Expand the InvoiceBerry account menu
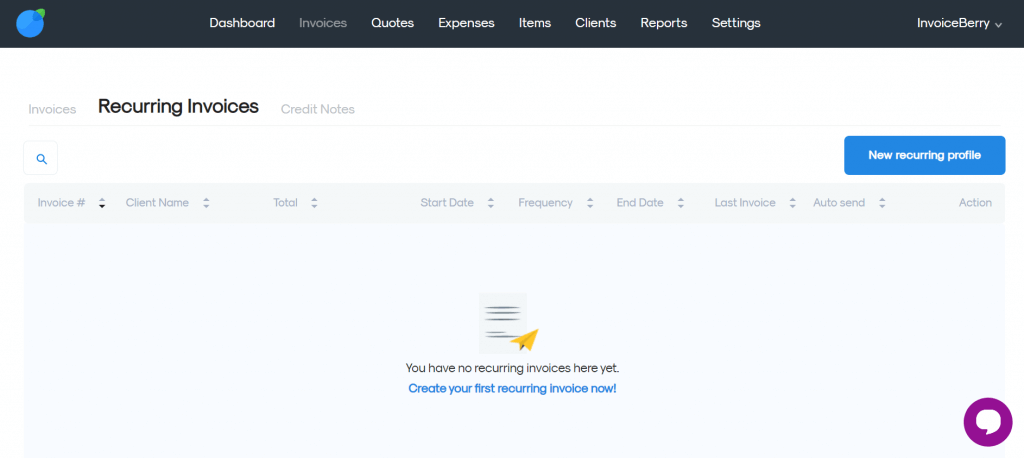Viewport: 1024px width, 458px height. 959,24
